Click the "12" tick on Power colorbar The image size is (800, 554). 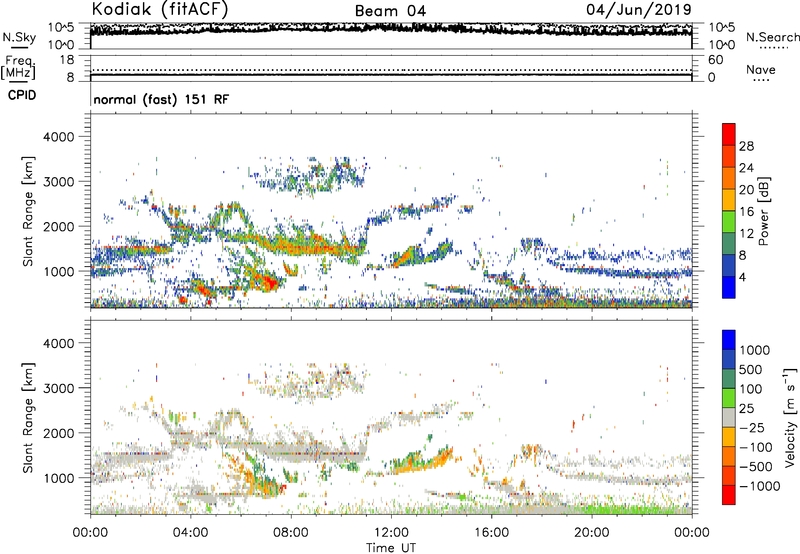(746, 233)
